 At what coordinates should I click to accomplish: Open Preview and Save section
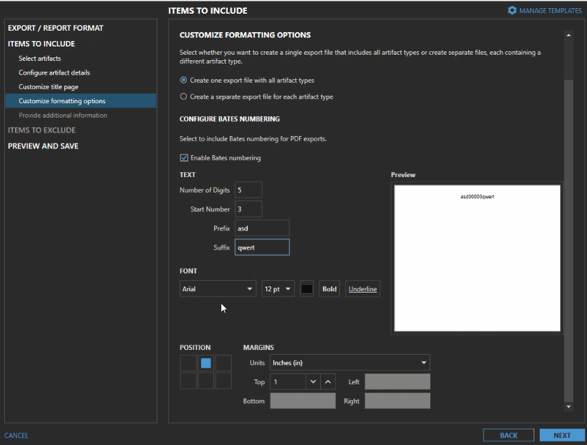coord(43,146)
